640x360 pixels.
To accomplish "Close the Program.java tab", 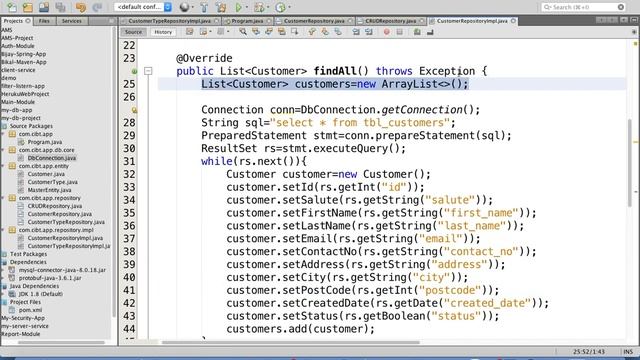I will pyautogui.click(x=269, y=21).
